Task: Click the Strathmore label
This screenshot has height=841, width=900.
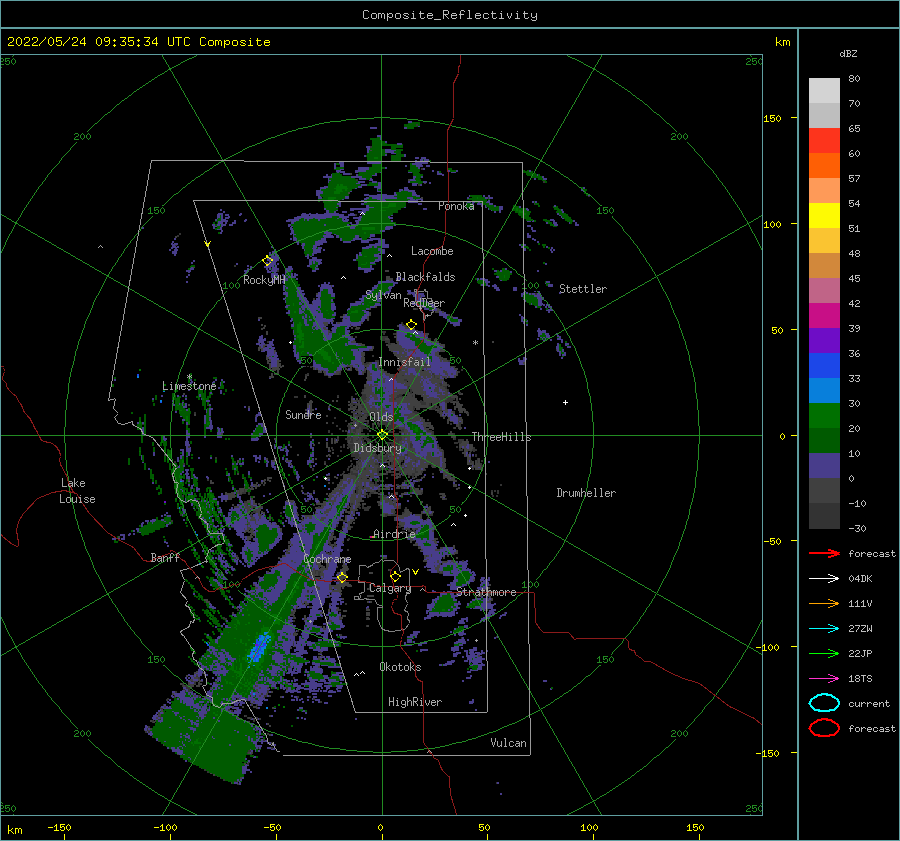Action: point(486,592)
